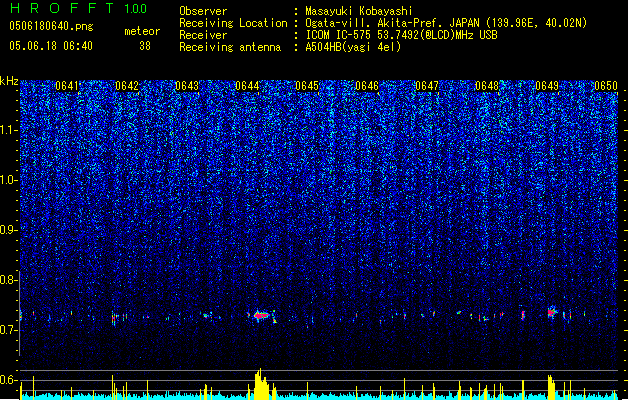Click the antenna value A504HB(yagi 4el)
The width and height of the screenshot is (629, 400).
[x=353, y=47]
